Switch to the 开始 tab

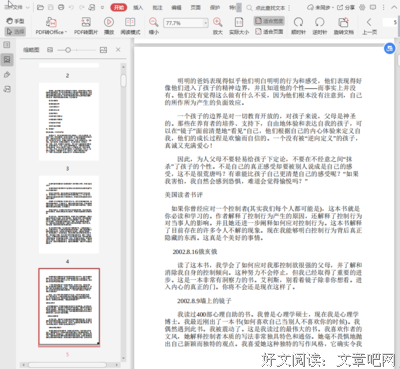coord(119,7)
